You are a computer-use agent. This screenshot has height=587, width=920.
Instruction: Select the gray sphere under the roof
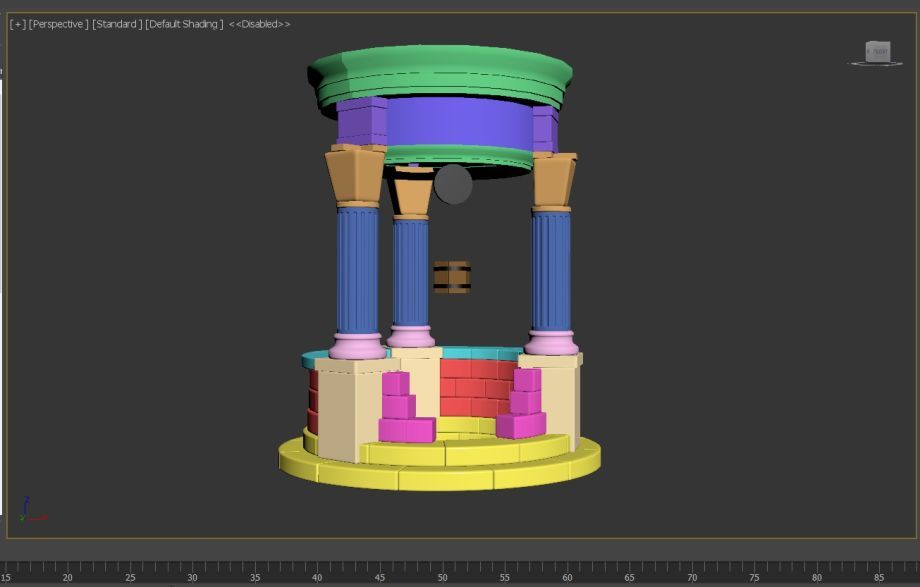coord(453,184)
